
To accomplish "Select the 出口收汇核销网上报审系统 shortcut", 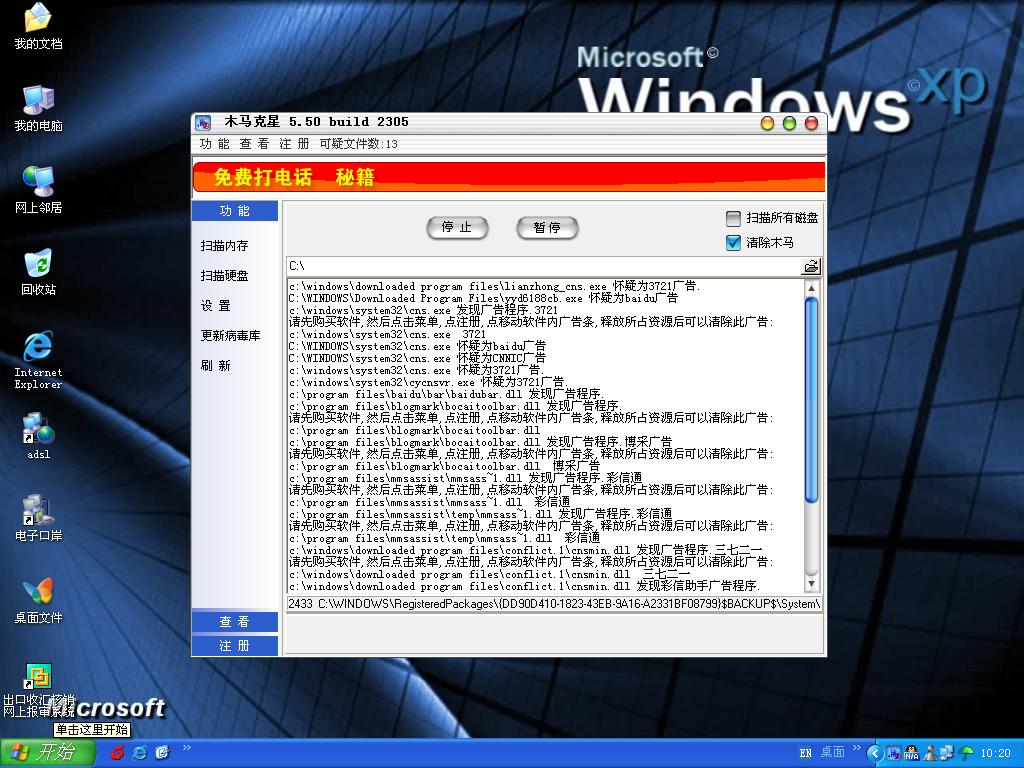I will click(39, 690).
